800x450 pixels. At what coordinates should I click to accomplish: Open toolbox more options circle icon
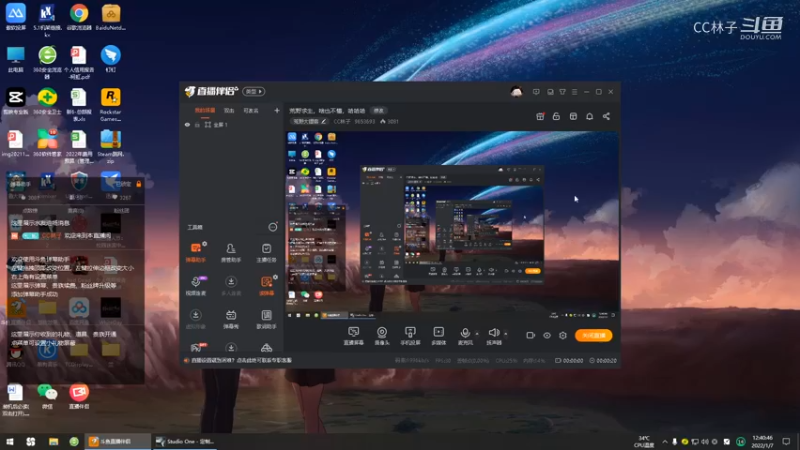point(273,227)
